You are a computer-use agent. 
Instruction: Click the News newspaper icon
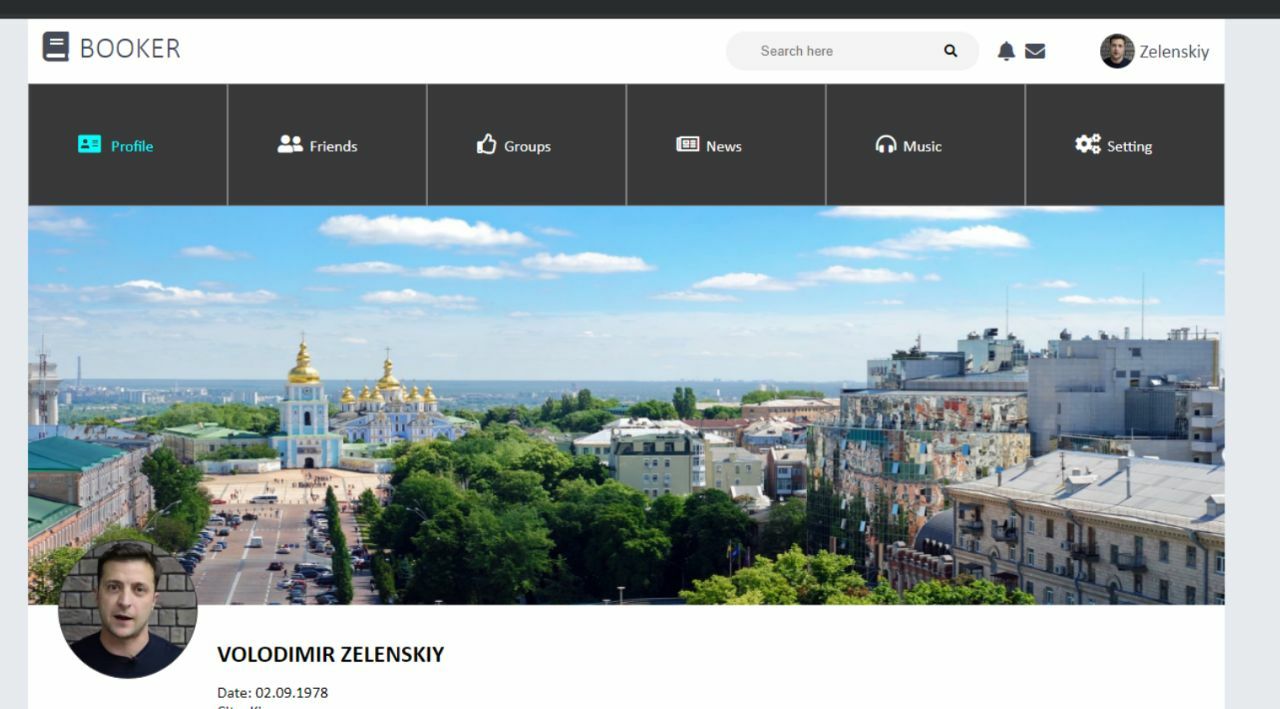688,144
